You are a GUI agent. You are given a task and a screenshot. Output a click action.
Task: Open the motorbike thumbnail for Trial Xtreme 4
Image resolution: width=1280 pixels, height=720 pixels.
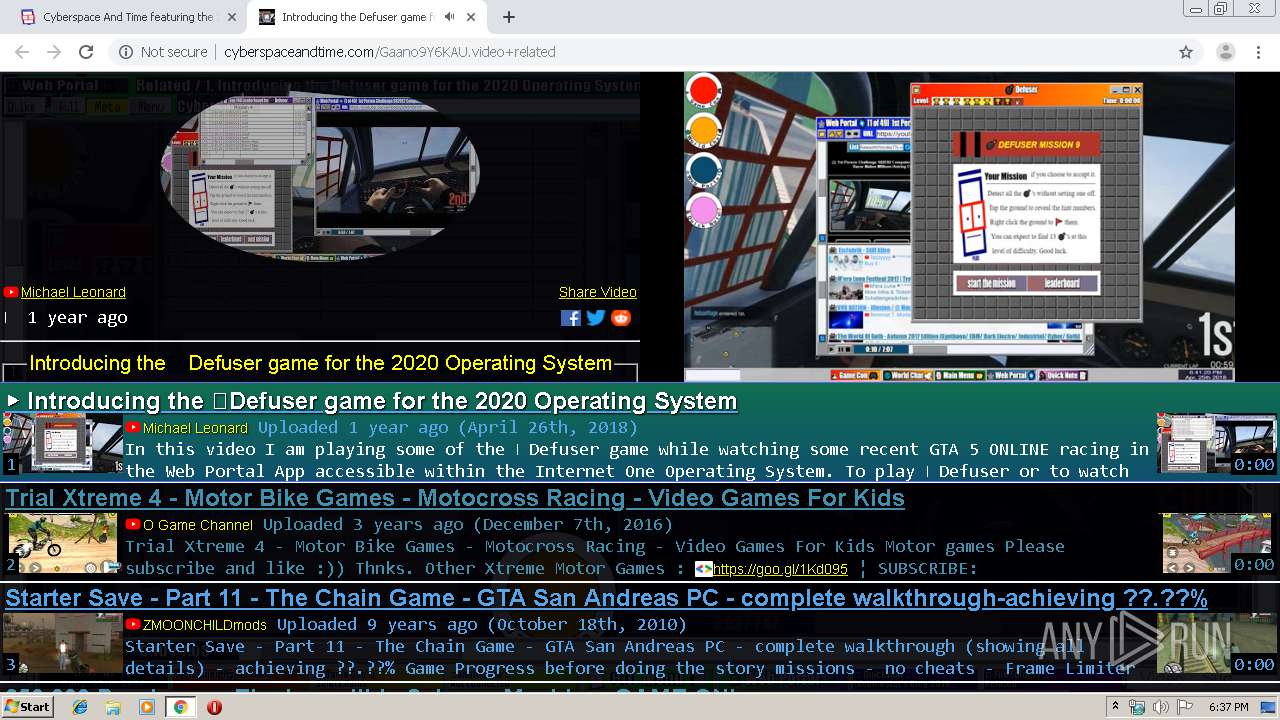coord(62,543)
